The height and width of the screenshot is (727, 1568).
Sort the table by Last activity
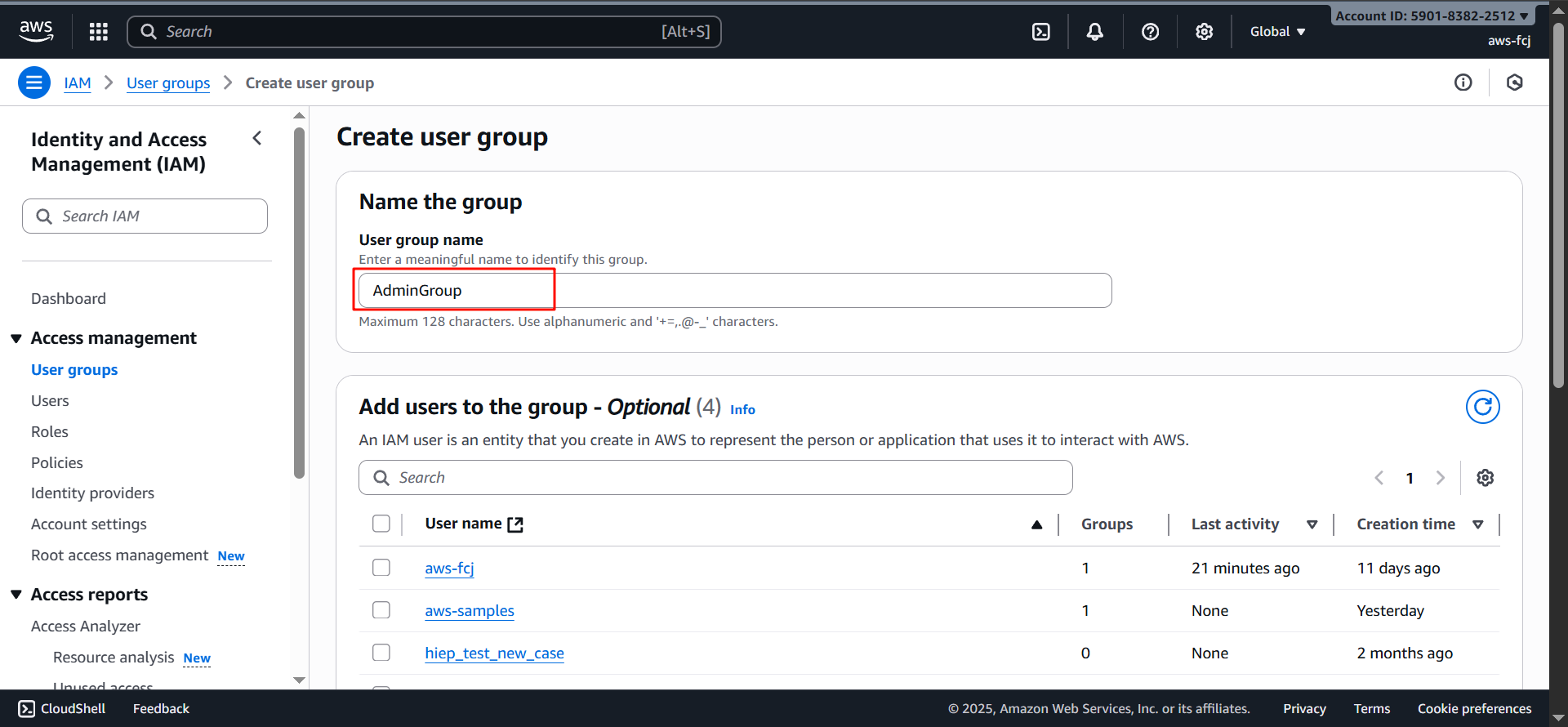coord(1312,524)
